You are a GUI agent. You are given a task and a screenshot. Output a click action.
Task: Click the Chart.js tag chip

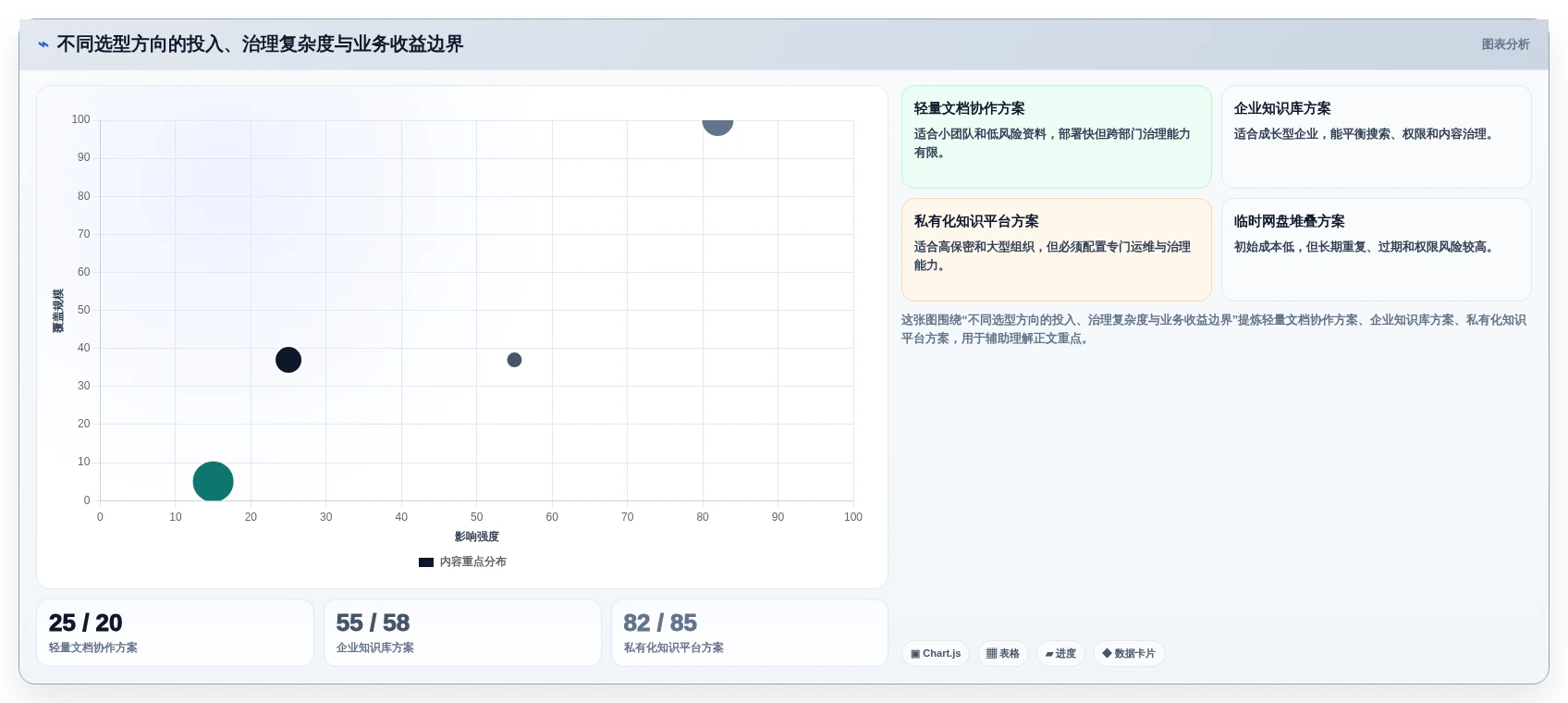(936, 654)
